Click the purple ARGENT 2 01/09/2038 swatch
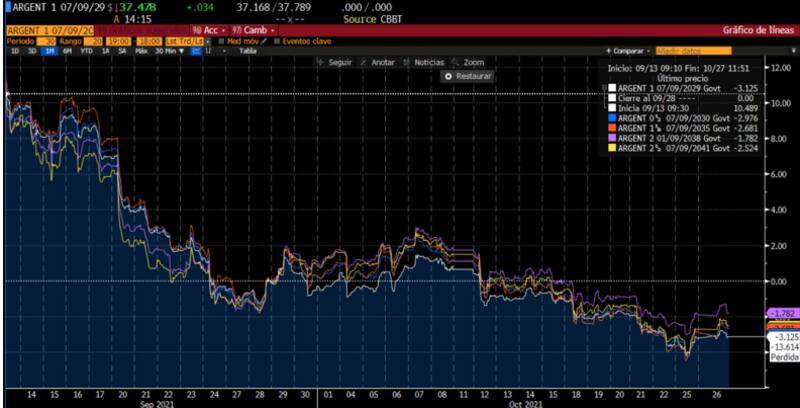Image resolution: width=800 pixels, height=408 pixels. 611,138
